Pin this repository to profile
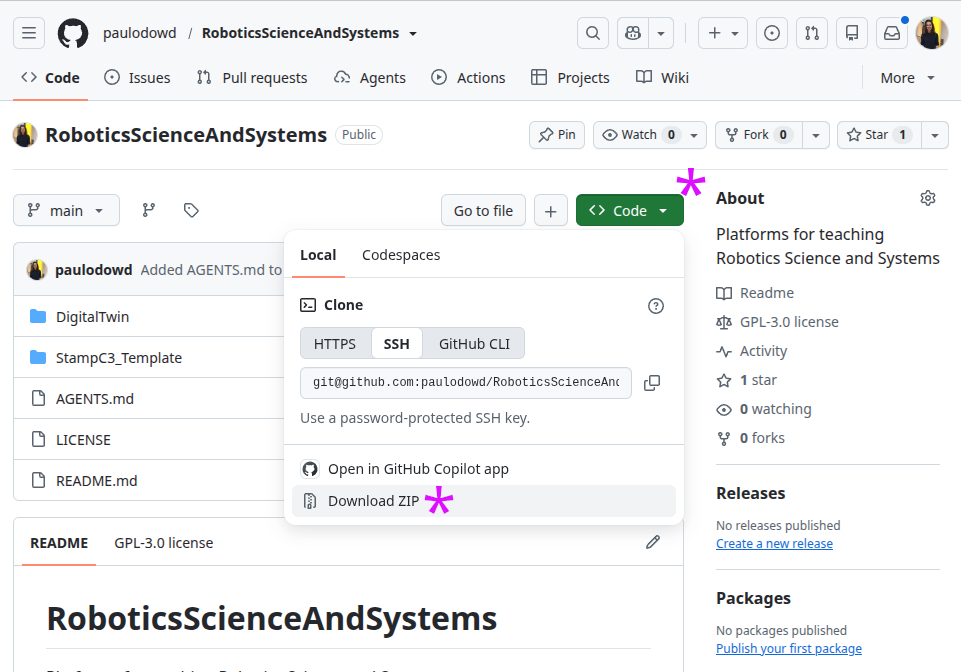Viewport: 961px width, 672px height. (556, 135)
